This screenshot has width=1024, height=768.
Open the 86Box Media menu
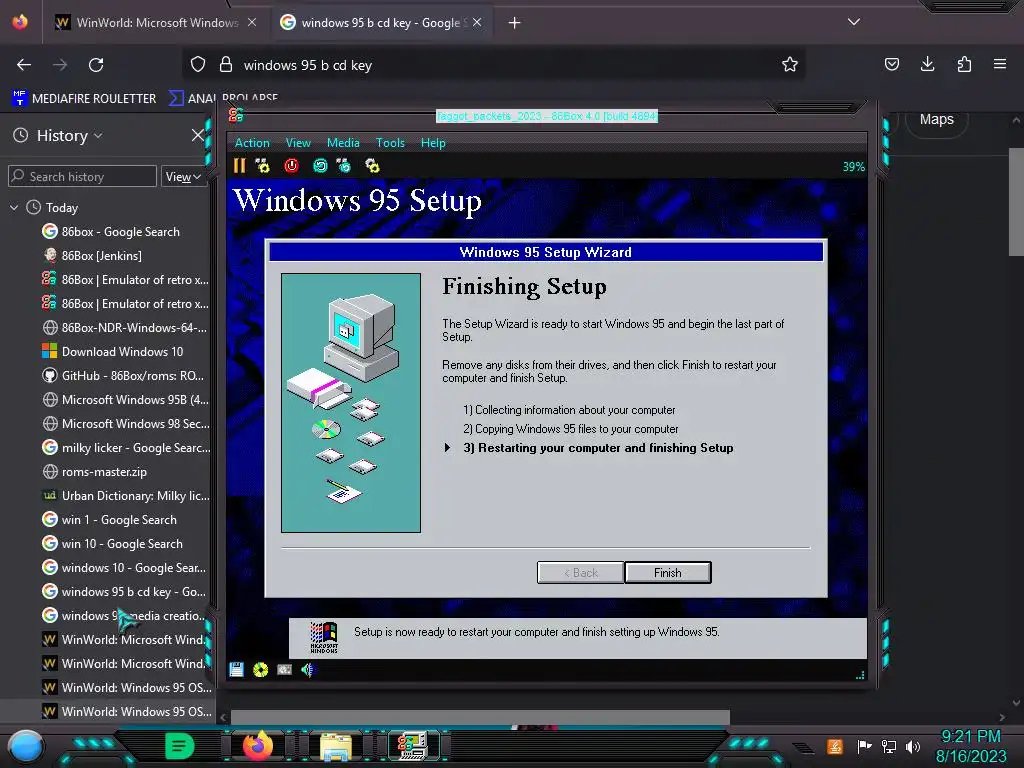(x=343, y=142)
